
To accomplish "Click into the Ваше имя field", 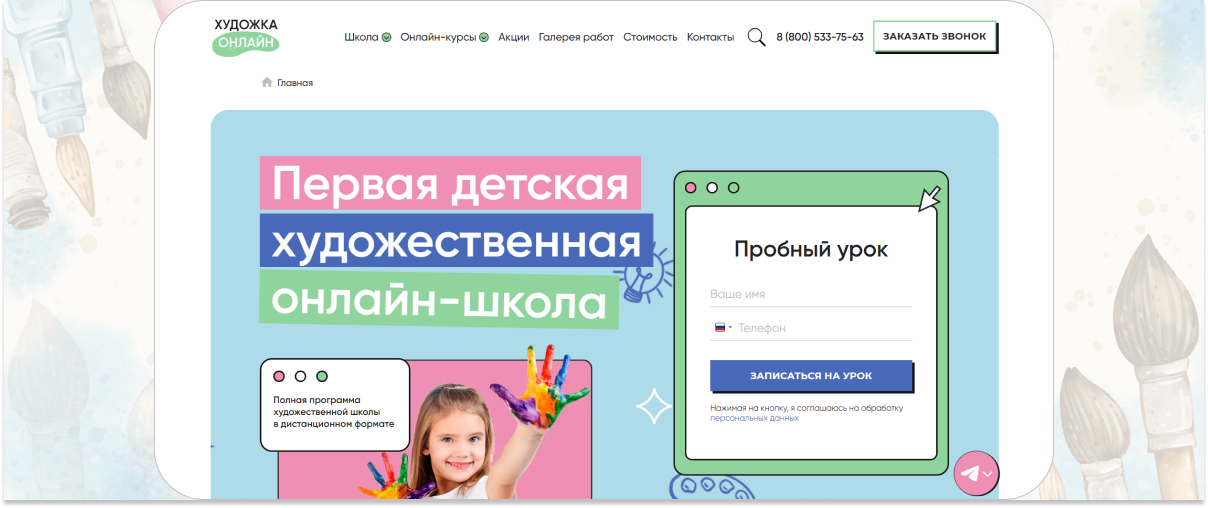I will 810,295.
